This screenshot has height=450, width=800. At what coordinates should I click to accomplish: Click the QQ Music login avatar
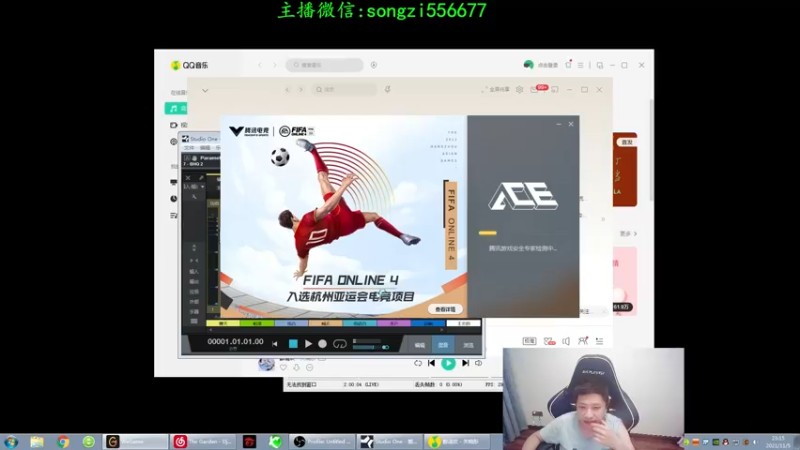tap(529, 65)
